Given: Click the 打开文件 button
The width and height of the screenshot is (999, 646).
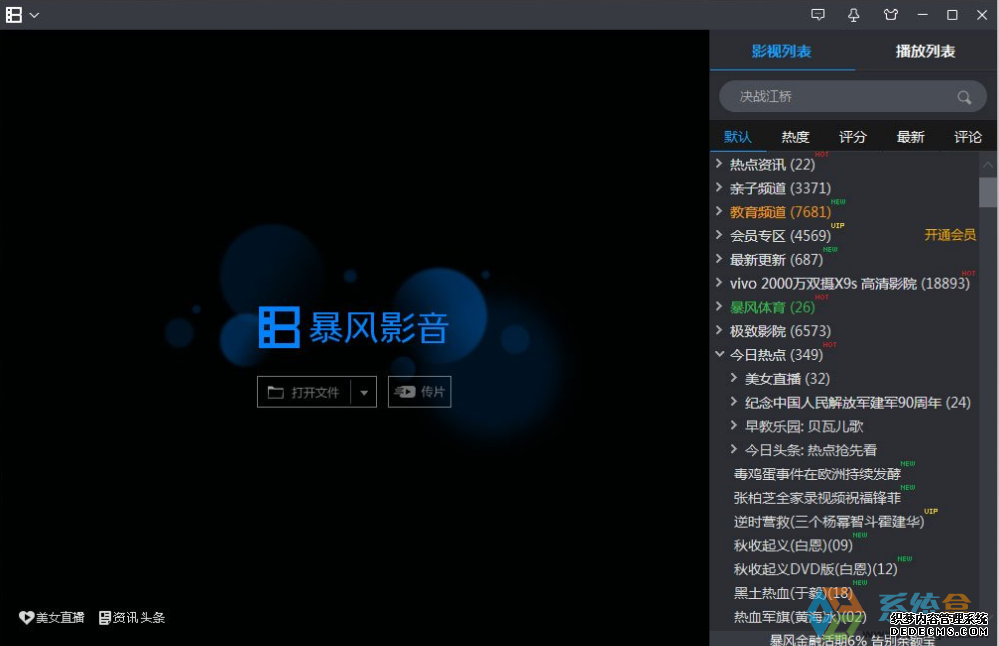Looking at the screenshot, I should point(304,392).
